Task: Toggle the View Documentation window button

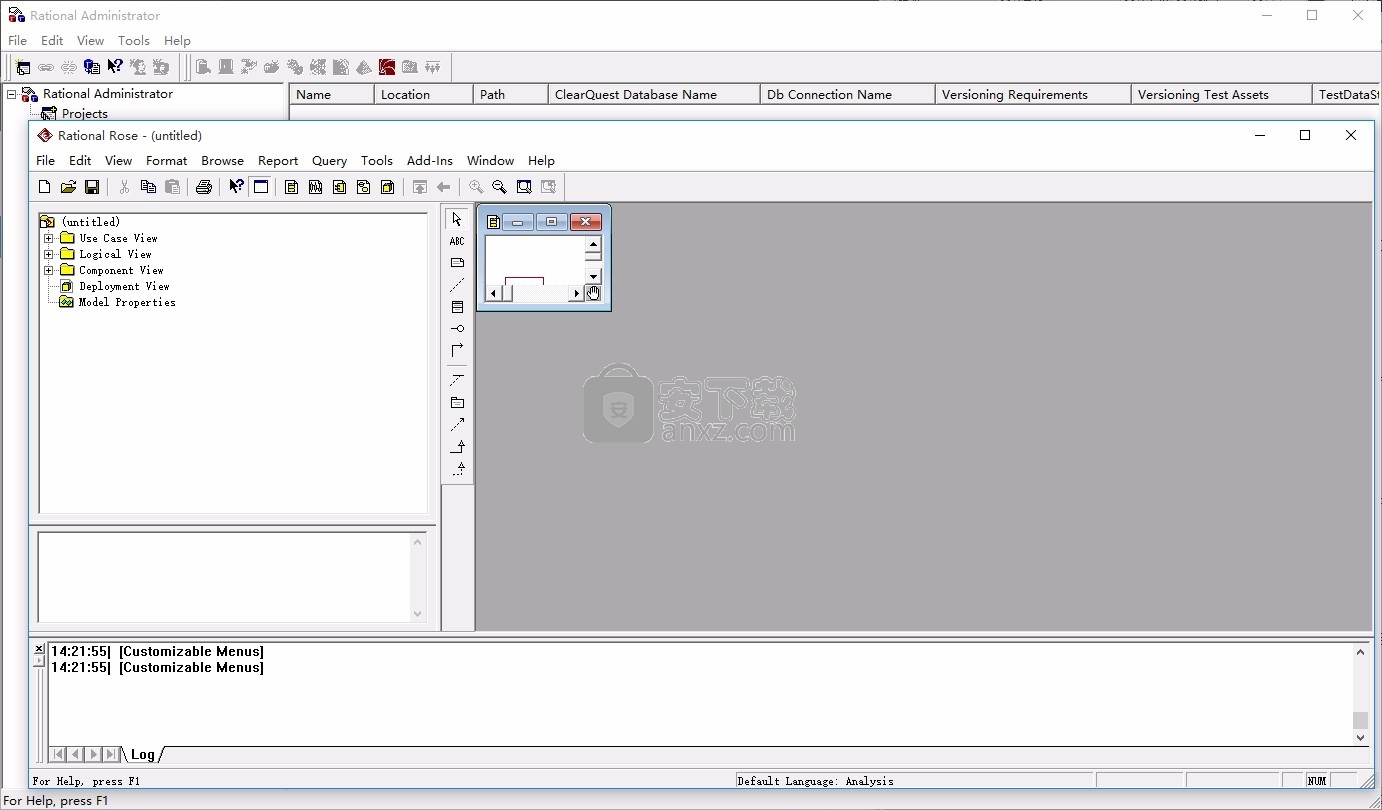Action: 260,187
